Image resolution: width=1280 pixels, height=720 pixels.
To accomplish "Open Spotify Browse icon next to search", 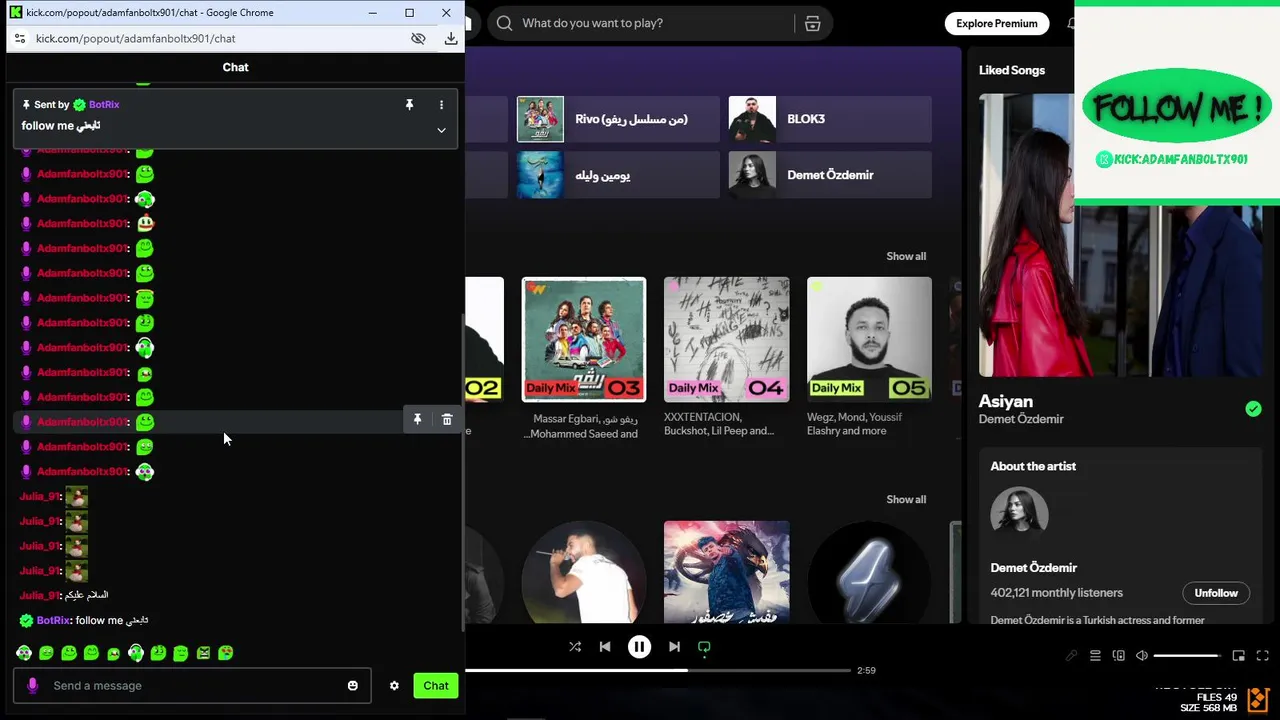I will [812, 23].
